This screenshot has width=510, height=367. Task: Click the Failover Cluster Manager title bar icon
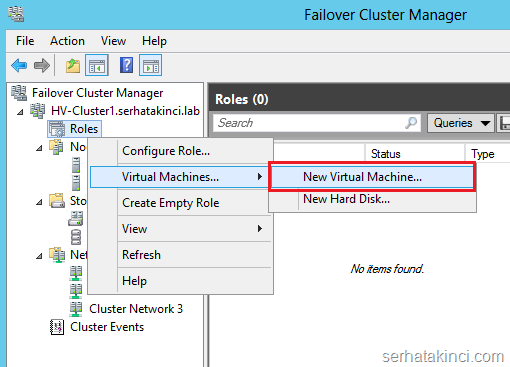coord(16,15)
